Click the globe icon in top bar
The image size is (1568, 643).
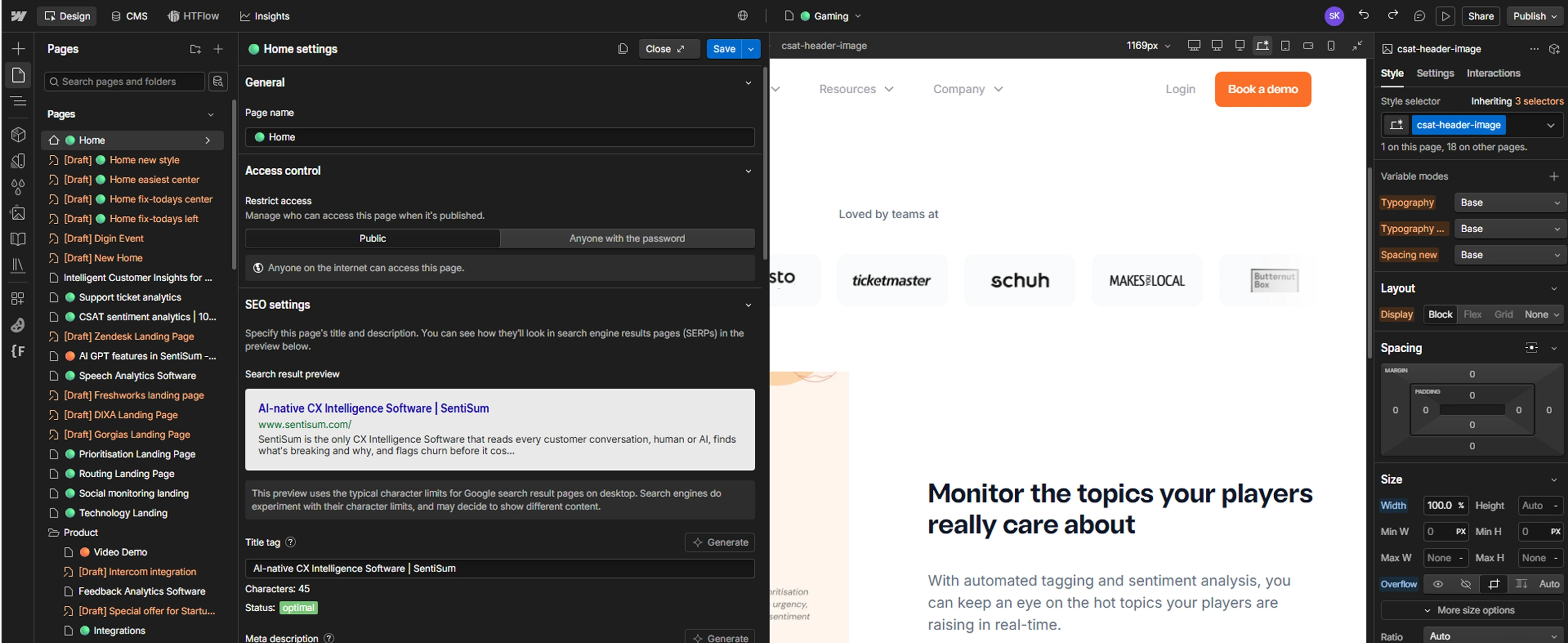[x=743, y=16]
